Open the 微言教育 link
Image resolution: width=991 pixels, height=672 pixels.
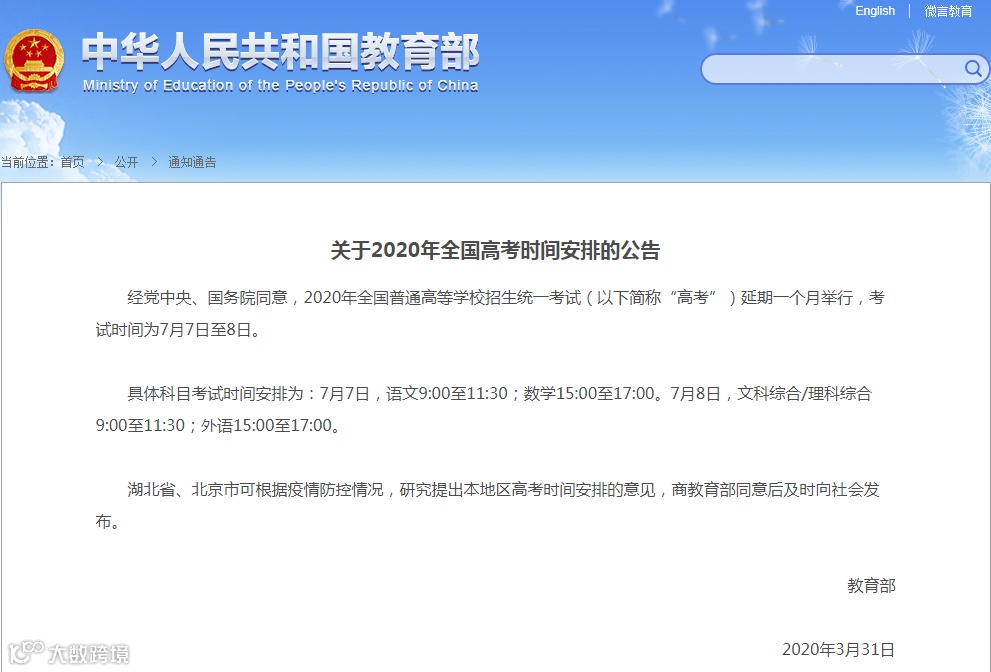click(x=948, y=11)
